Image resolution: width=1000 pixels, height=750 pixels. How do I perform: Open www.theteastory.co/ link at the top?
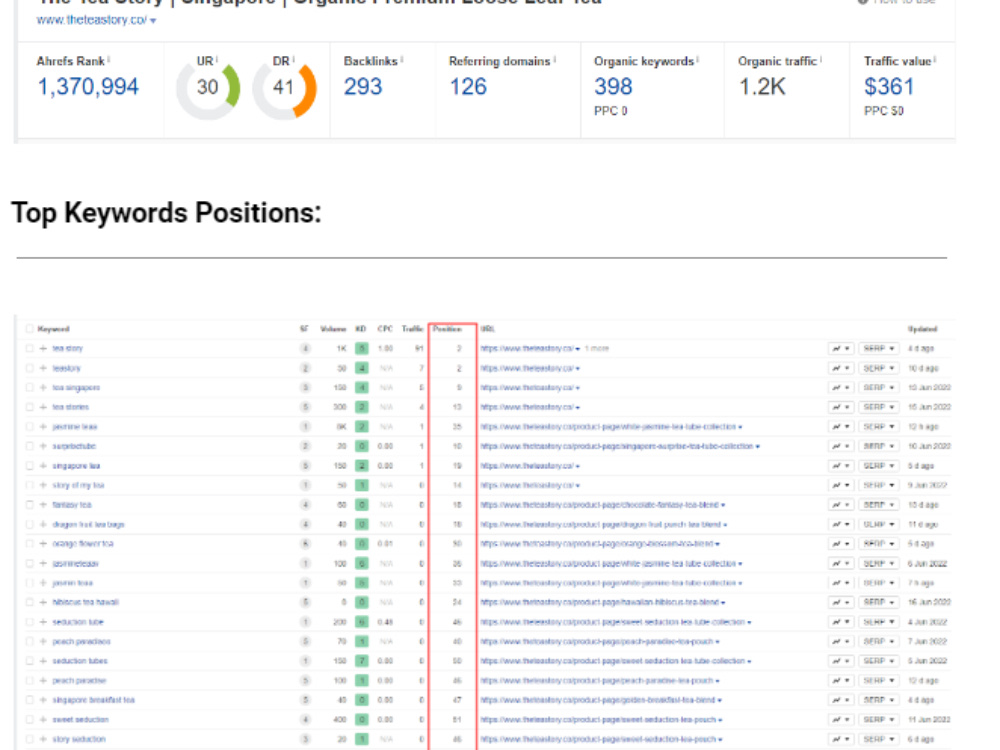pos(92,20)
